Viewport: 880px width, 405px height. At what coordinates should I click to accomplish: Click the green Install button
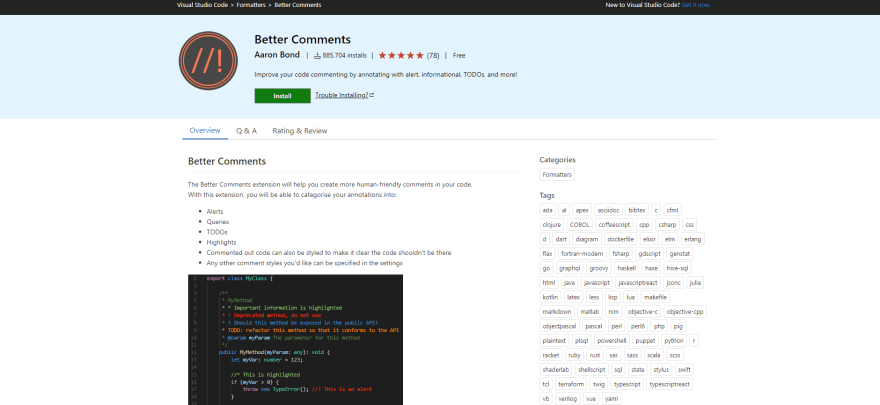282,96
